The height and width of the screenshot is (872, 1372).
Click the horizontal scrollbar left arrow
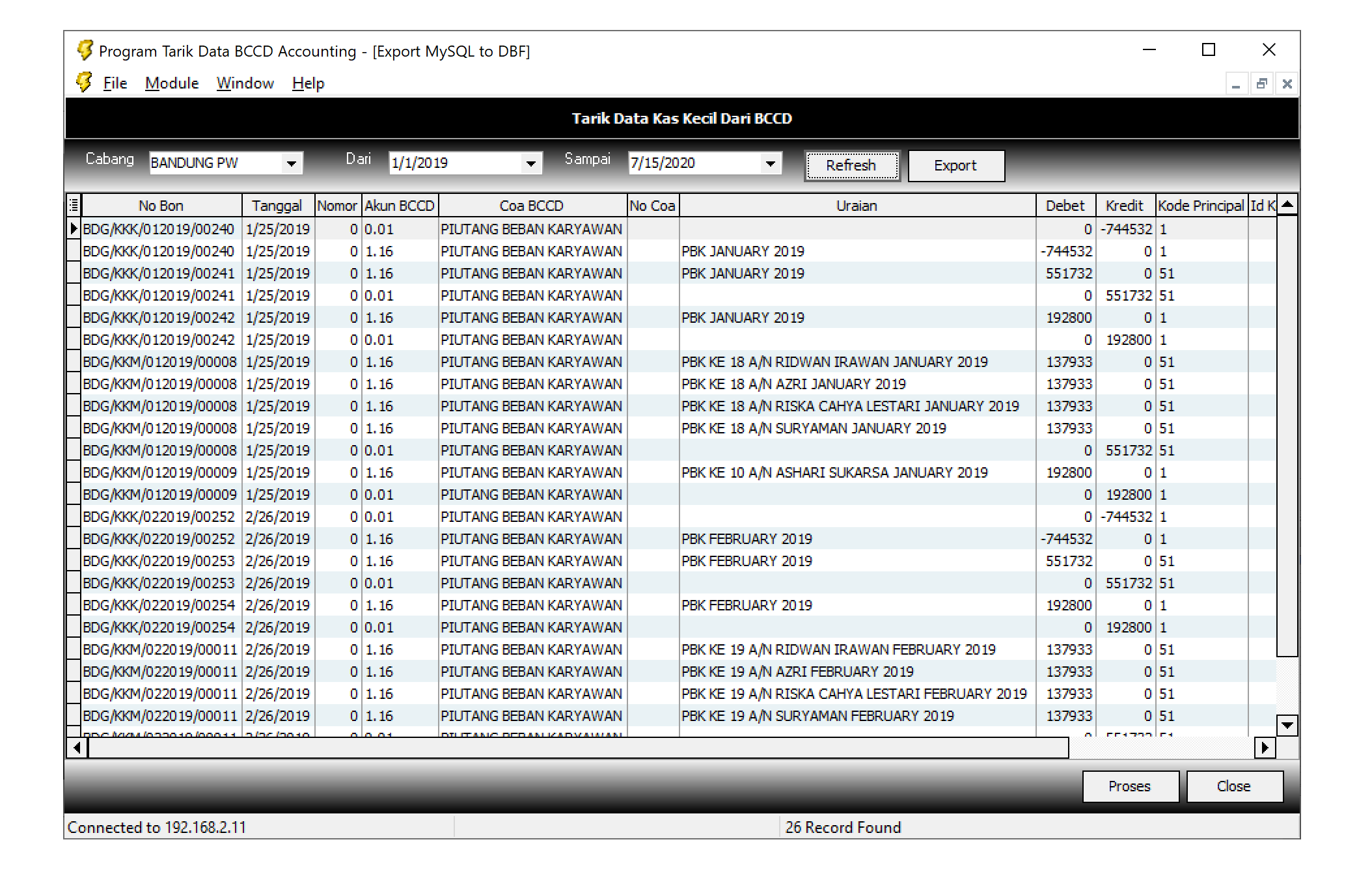click(x=77, y=748)
